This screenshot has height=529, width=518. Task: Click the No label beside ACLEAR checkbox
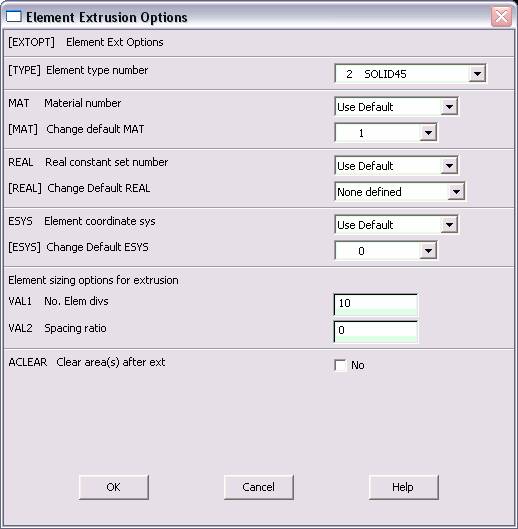pos(358,365)
